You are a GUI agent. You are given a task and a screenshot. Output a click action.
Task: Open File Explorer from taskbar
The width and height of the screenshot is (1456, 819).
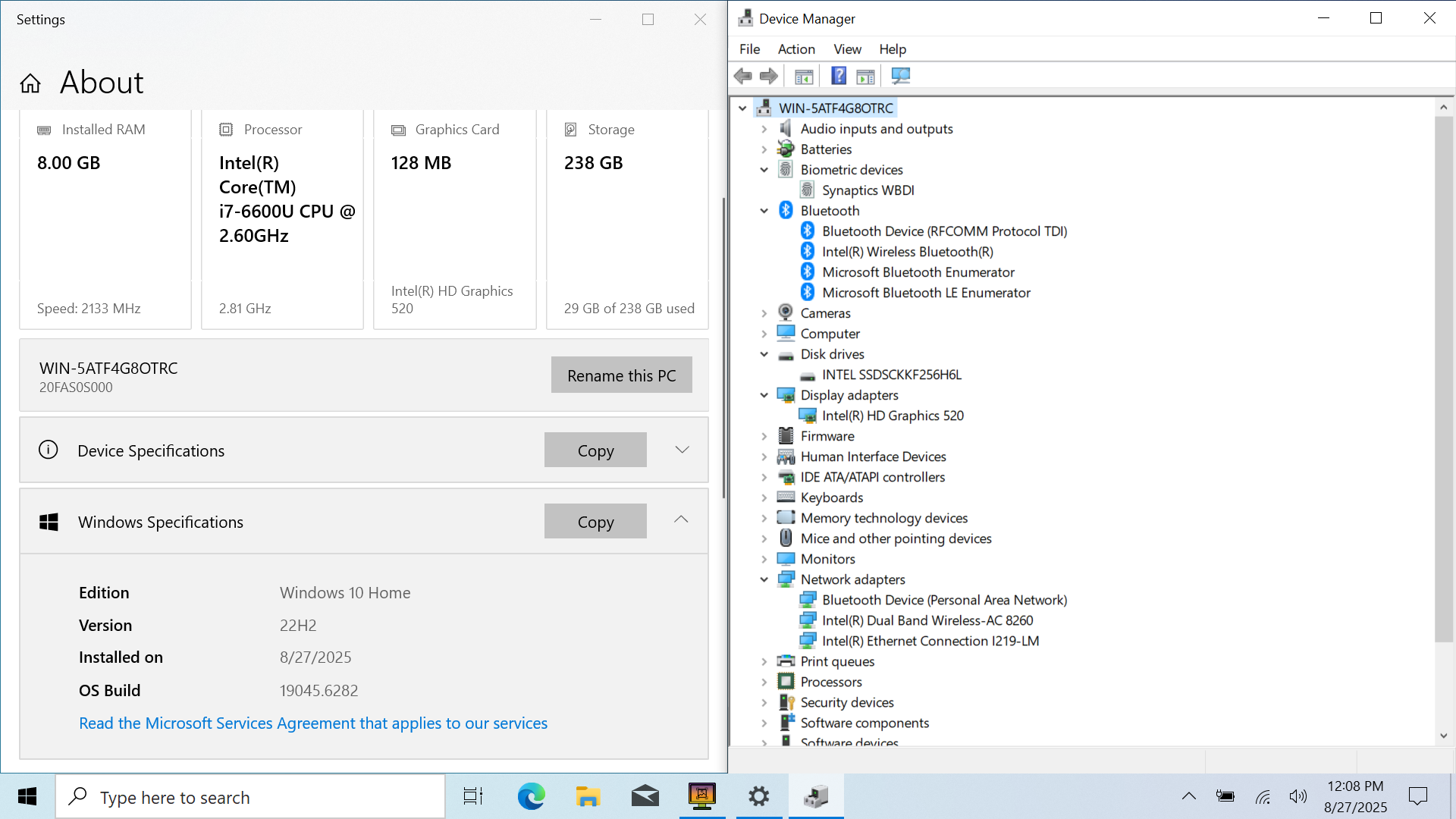tap(588, 796)
